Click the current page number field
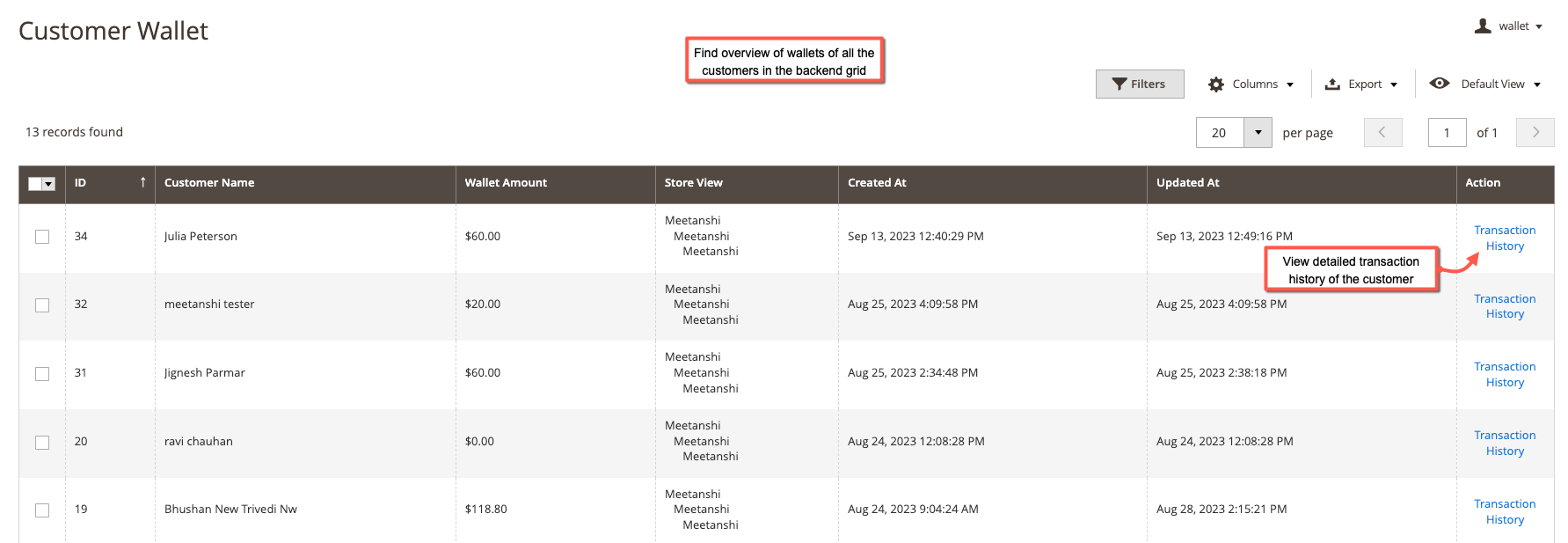1568x543 pixels. pyautogui.click(x=1448, y=133)
